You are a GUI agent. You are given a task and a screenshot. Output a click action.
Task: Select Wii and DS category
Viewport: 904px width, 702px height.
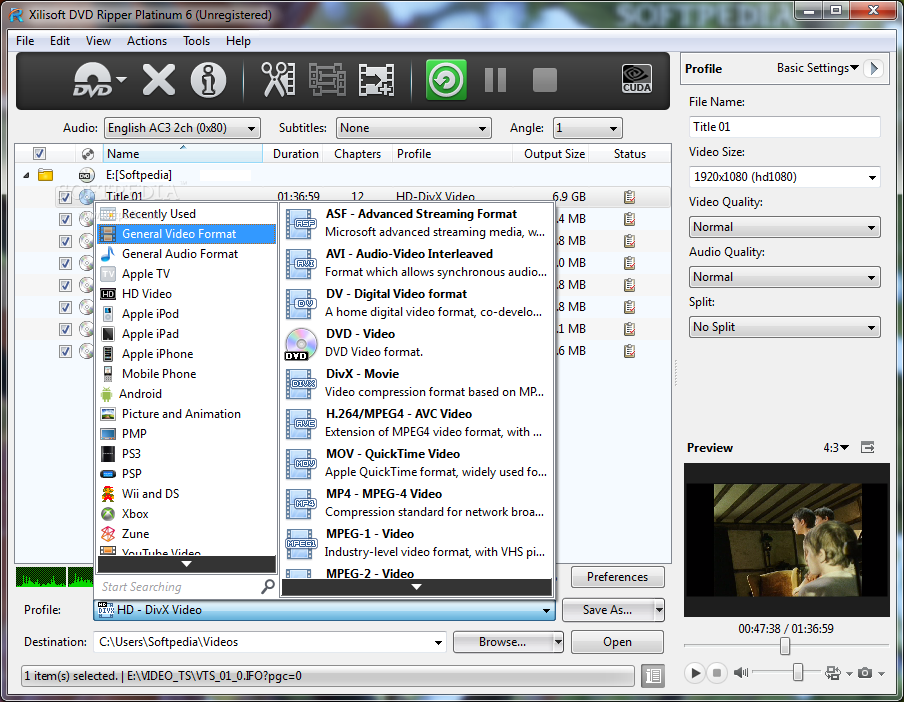coord(186,494)
